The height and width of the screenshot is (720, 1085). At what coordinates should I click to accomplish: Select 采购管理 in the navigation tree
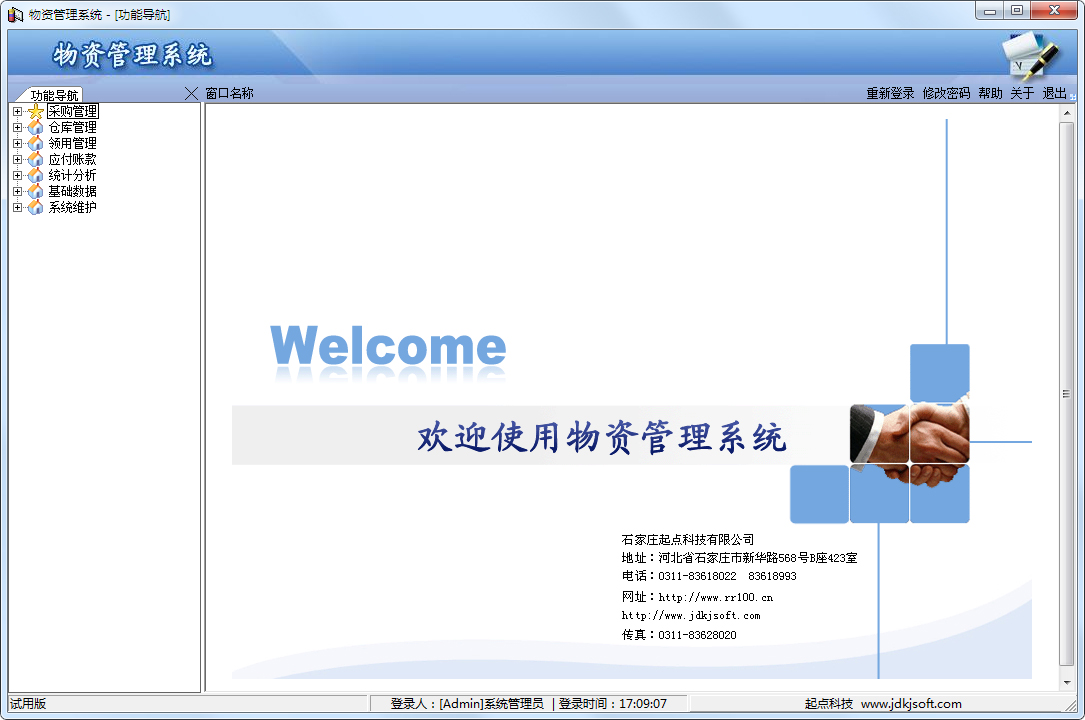click(73, 111)
